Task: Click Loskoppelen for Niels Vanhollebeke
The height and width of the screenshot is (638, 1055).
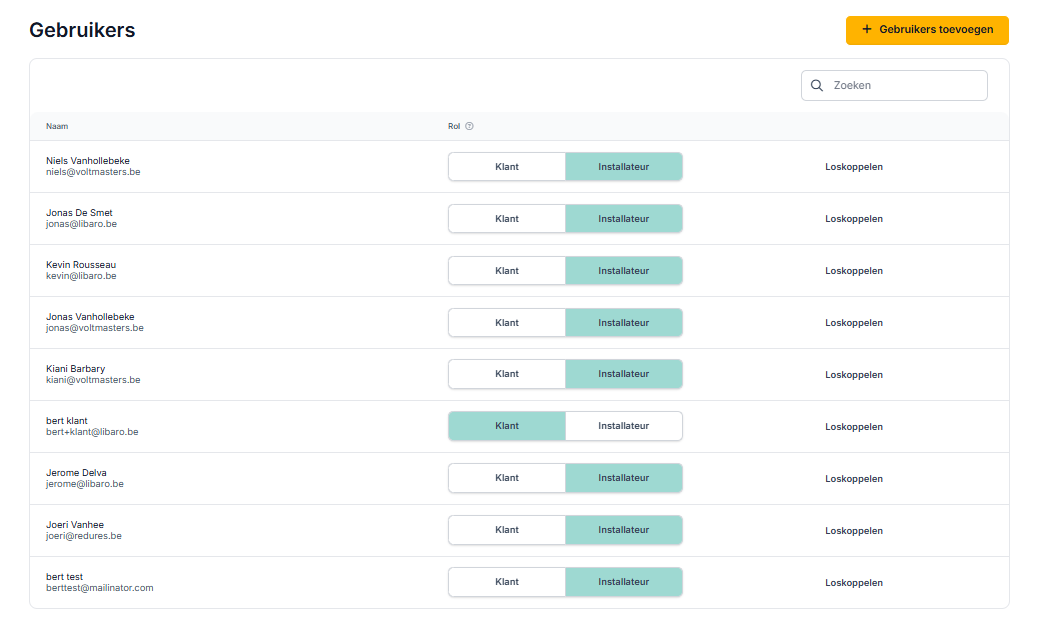Action: point(854,166)
